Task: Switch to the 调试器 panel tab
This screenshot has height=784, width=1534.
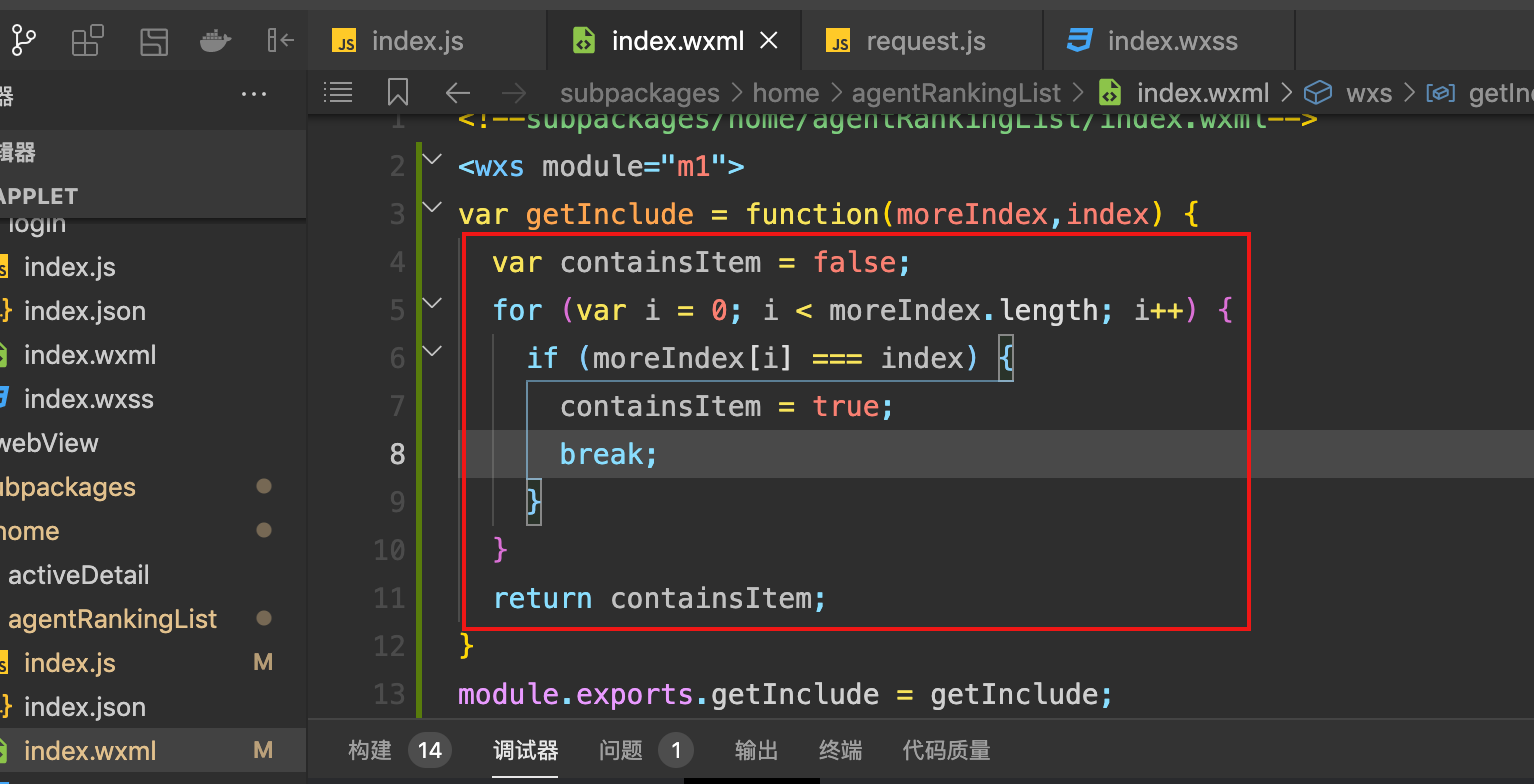Action: [x=525, y=750]
